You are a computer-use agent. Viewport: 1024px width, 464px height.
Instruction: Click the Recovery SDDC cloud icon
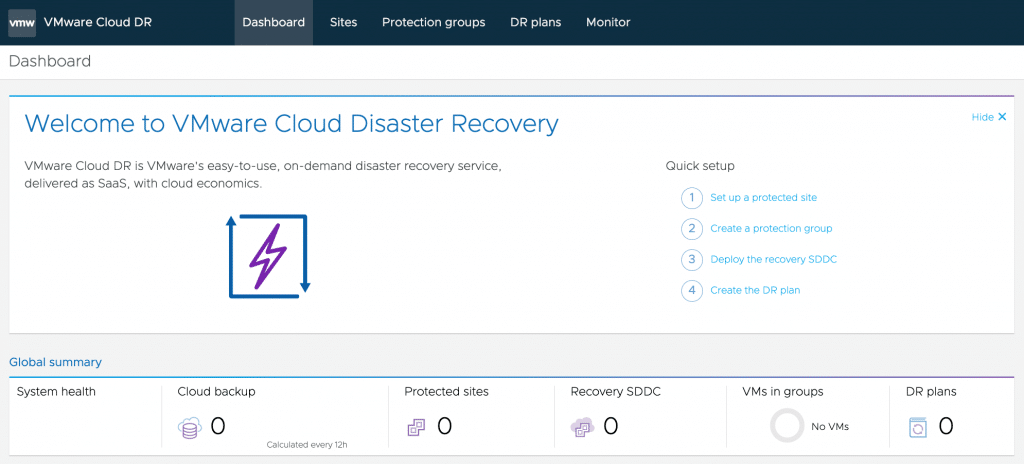coord(583,428)
